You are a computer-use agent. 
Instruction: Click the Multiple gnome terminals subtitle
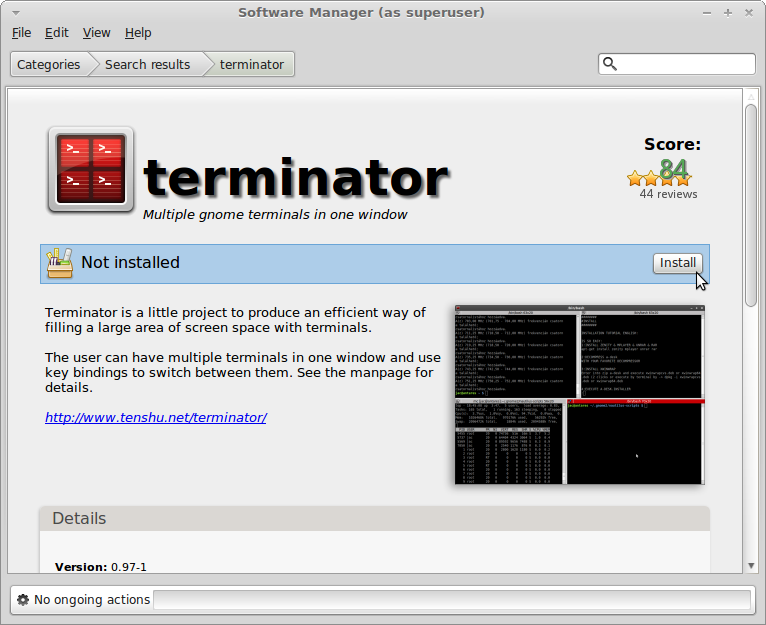(275, 215)
